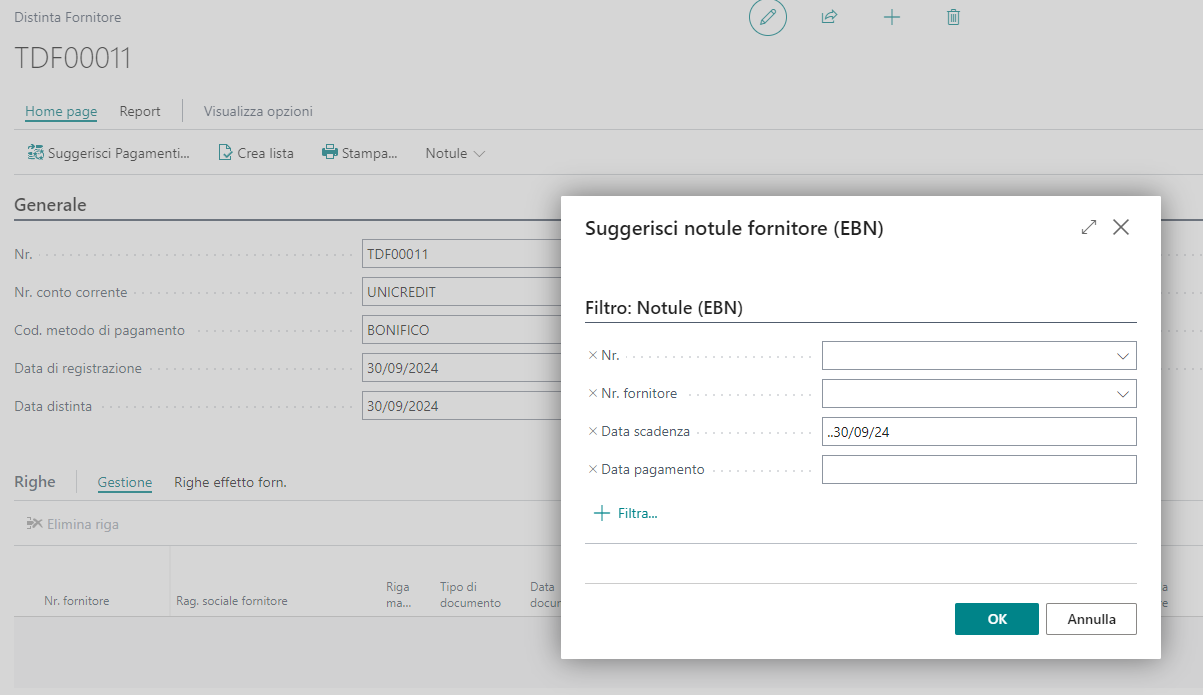Open the Nr. fornitore filter dropdown
Screen dimensions: 1203x695
[1122, 394]
